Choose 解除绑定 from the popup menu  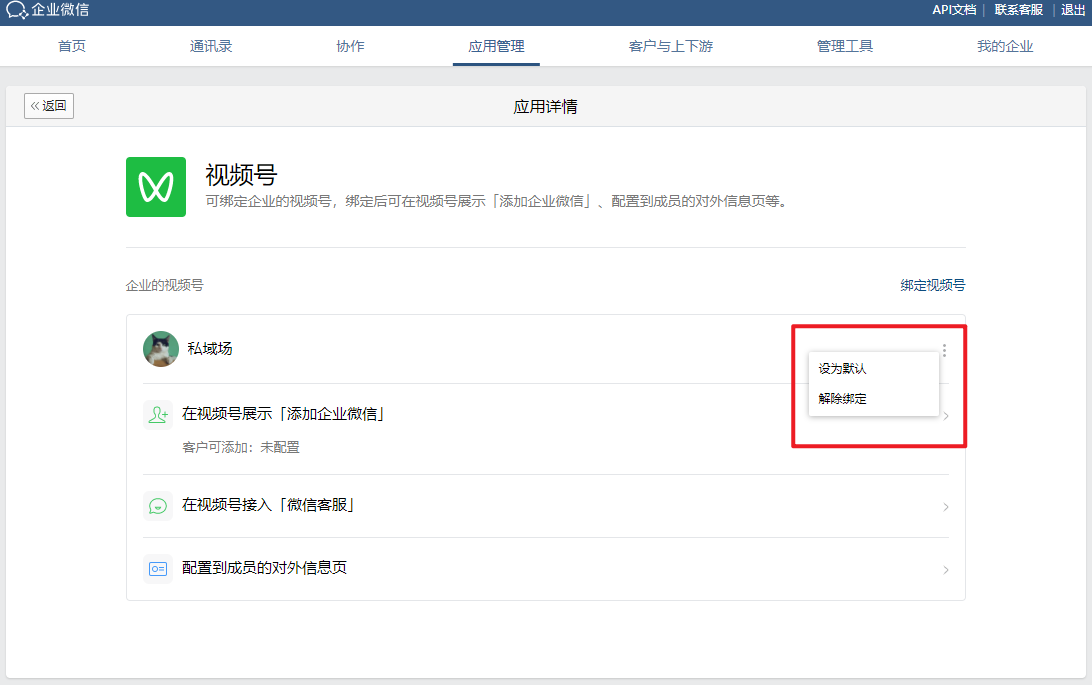843,399
